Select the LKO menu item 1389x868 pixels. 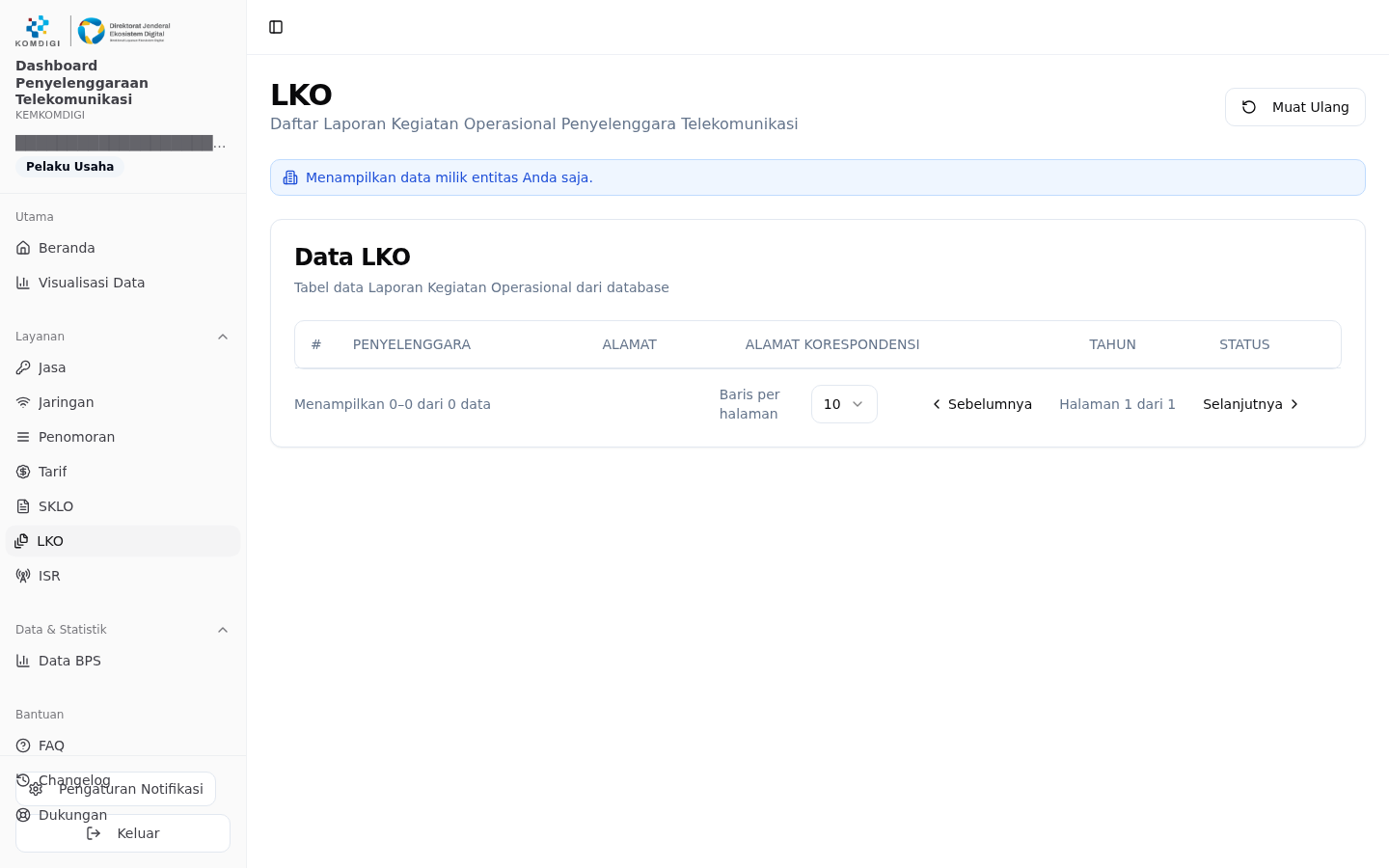[123, 541]
